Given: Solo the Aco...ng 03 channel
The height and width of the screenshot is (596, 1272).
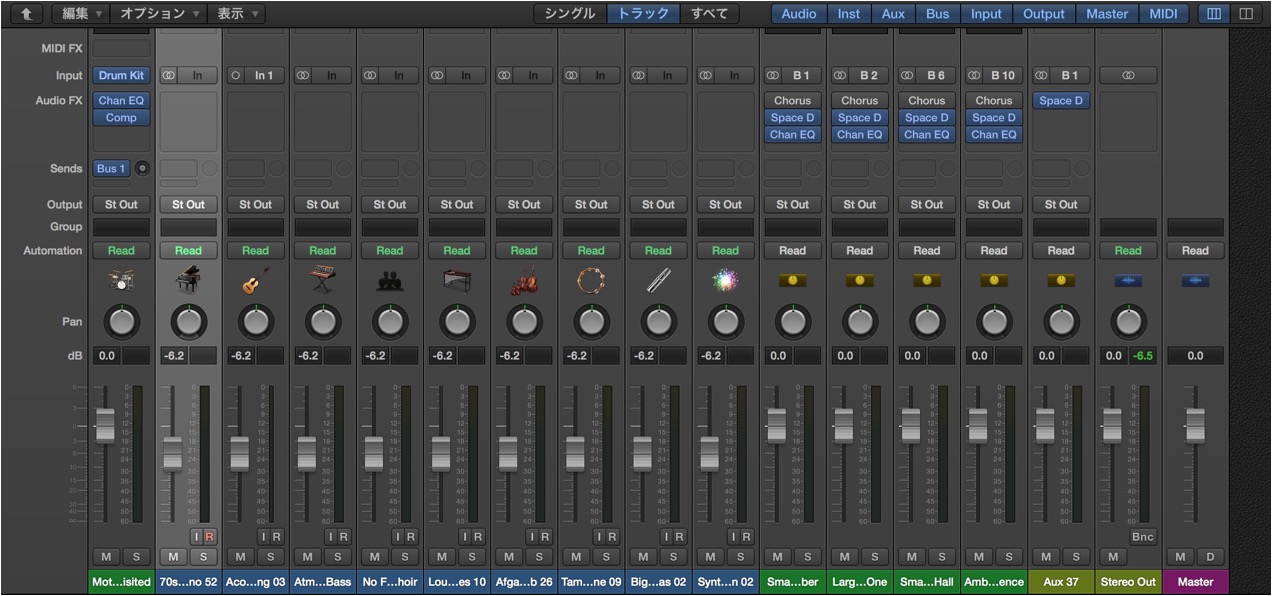Looking at the screenshot, I should (271, 557).
